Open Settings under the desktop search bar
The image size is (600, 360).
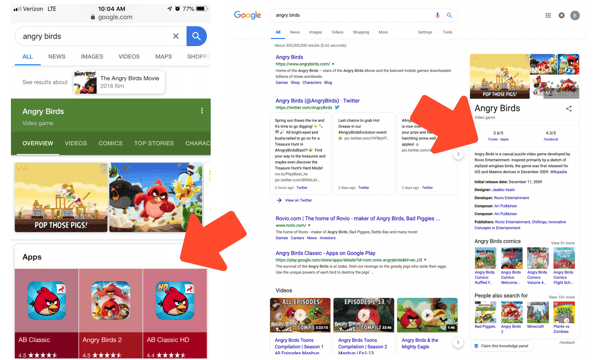[x=425, y=33]
